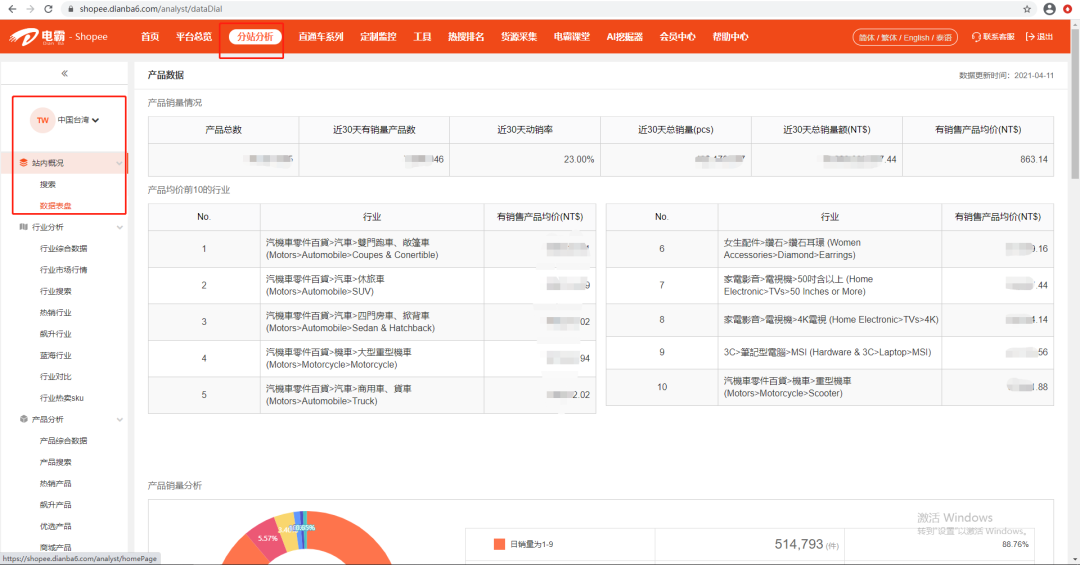This screenshot has height=565, width=1080.
Task: Click the TW region avatar badge
Action: coord(43,120)
